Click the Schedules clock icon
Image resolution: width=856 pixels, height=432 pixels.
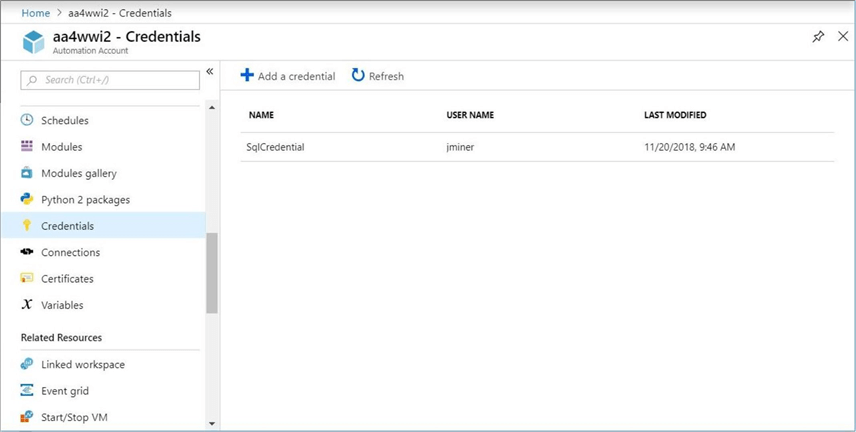27,120
